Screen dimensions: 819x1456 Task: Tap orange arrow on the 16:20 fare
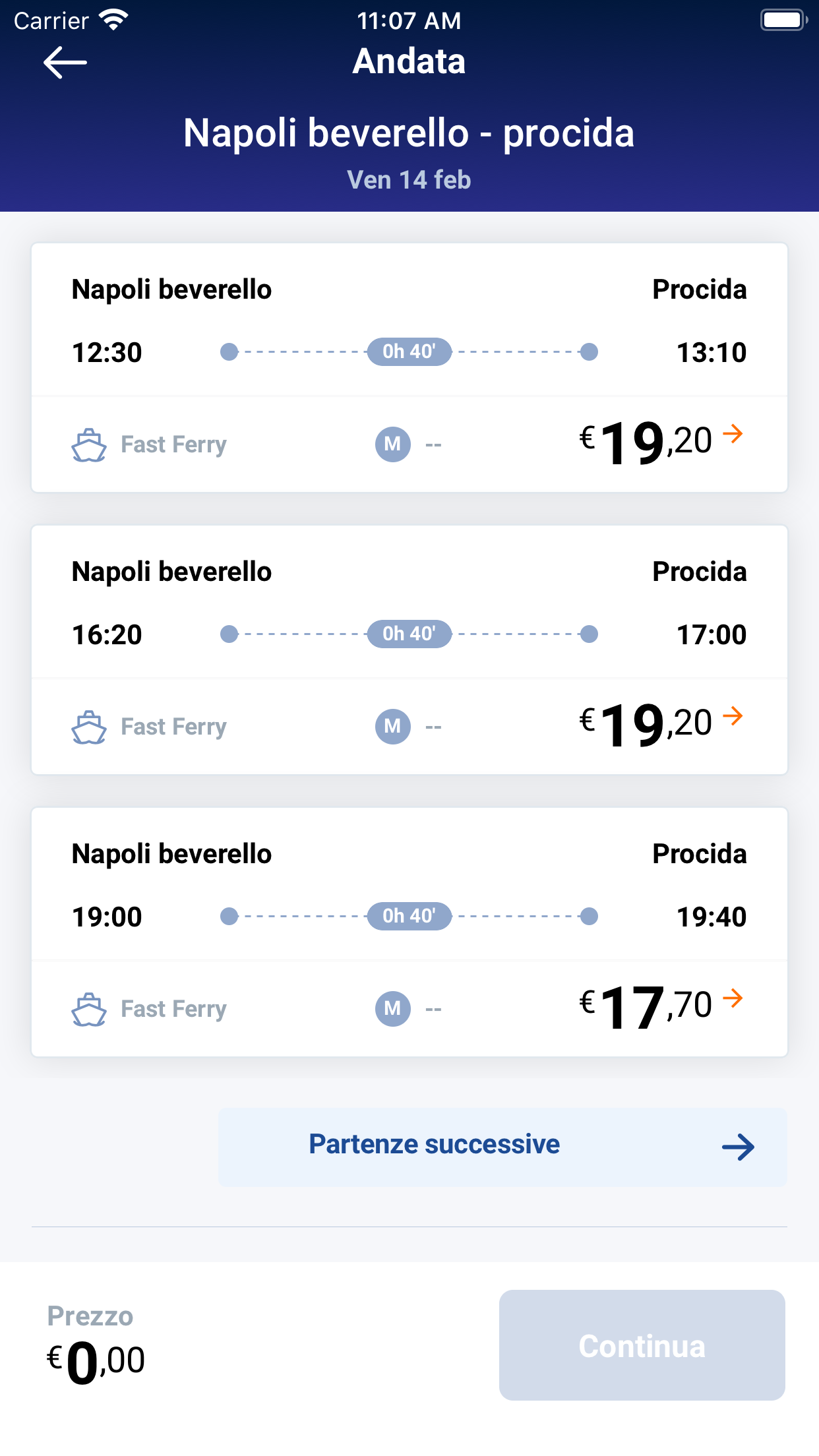[x=733, y=716]
